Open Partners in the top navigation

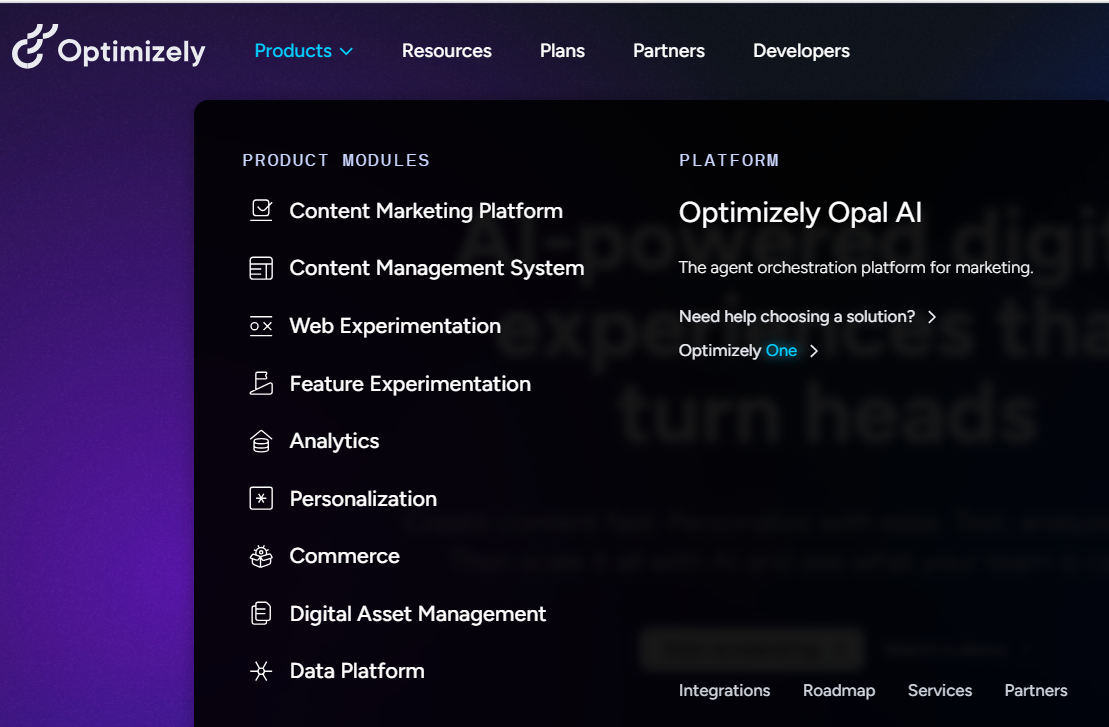668,51
